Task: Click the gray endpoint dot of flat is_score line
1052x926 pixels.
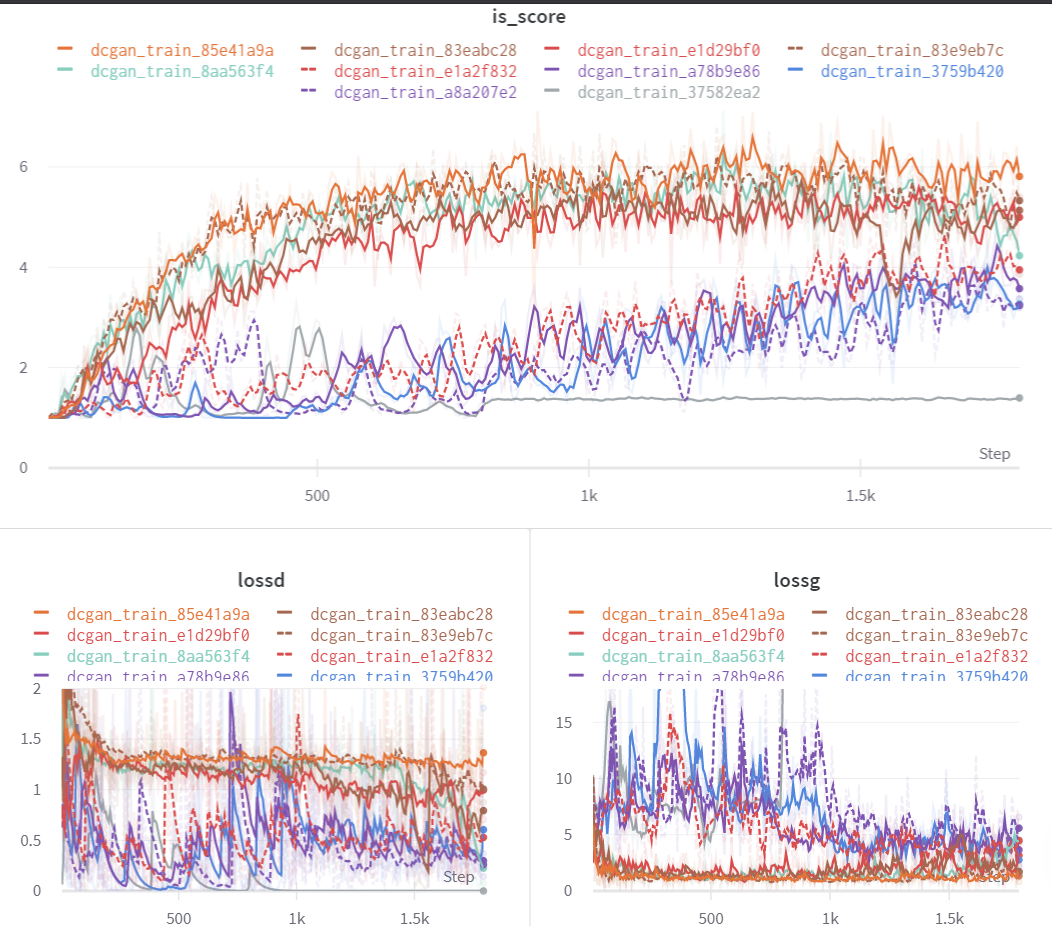Action: click(x=1019, y=398)
